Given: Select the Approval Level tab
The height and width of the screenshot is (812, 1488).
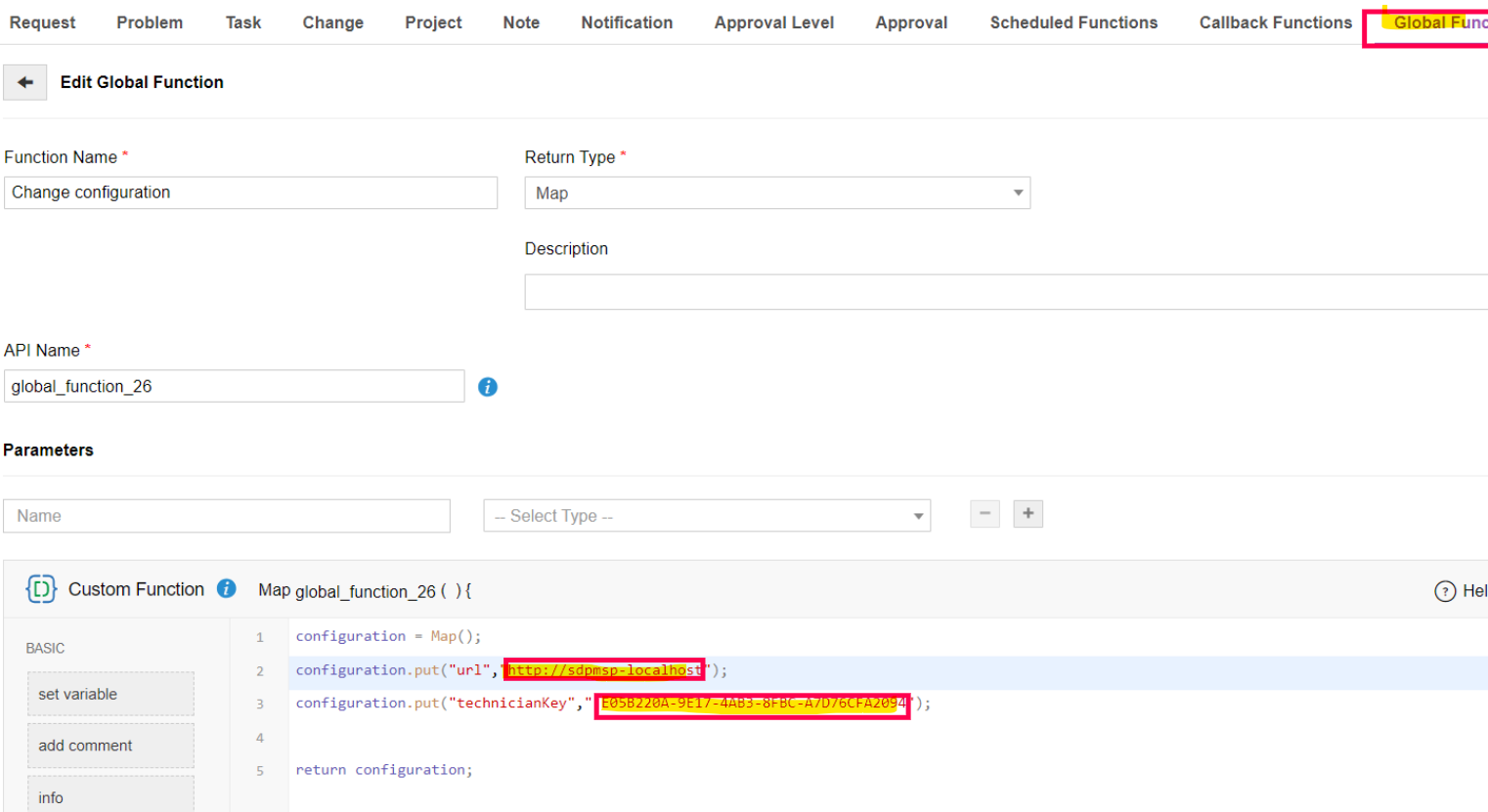Looking at the screenshot, I should [773, 22].
